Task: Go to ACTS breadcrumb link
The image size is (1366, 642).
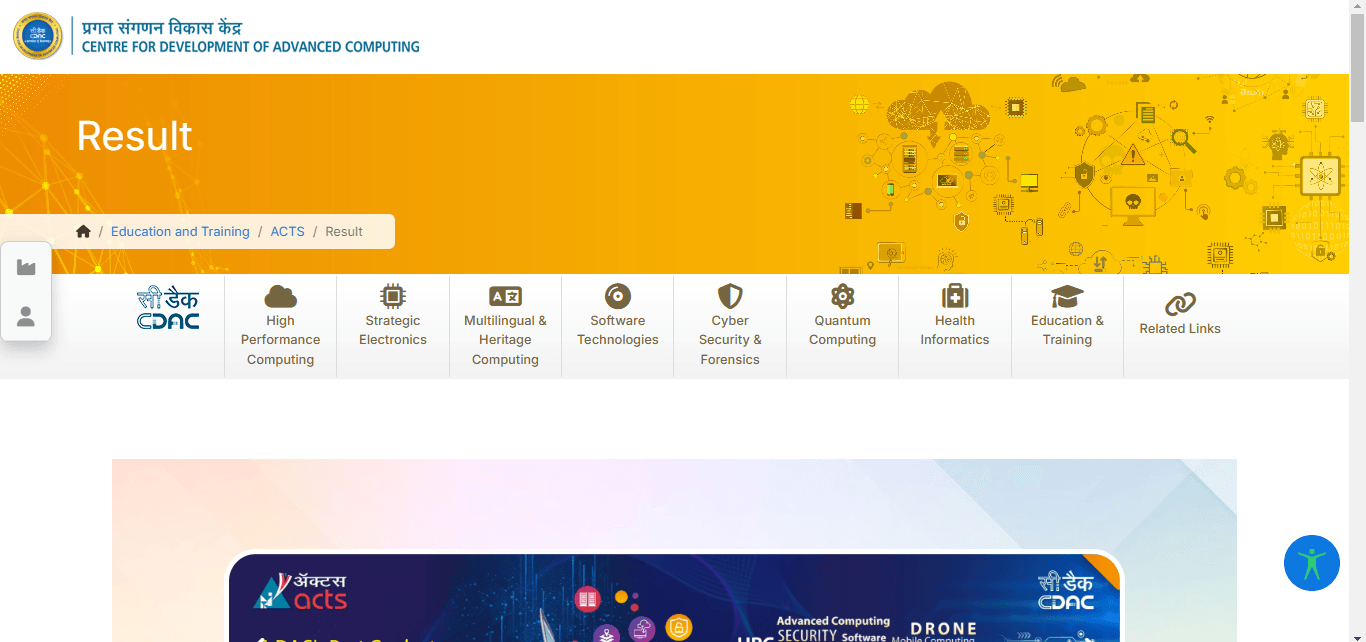Action: click(x=287, y=231)
